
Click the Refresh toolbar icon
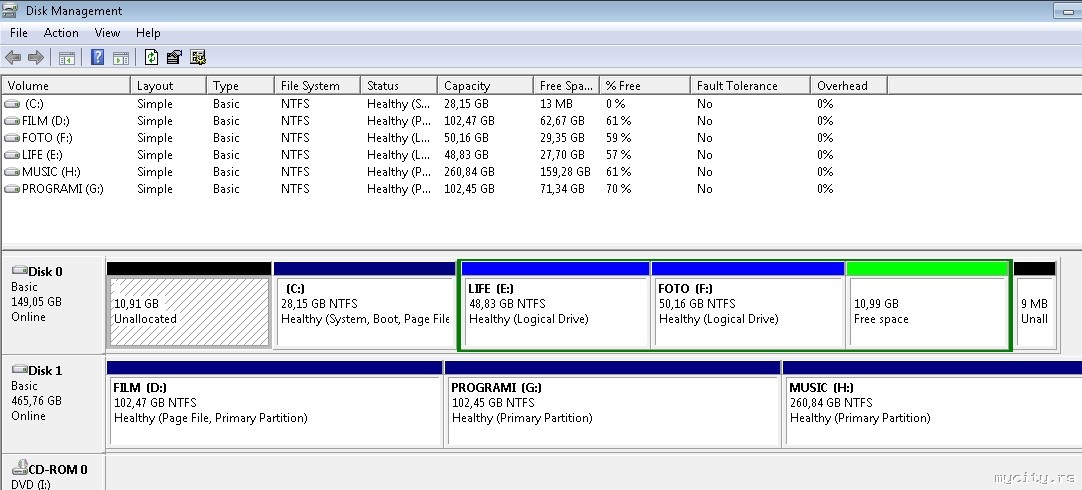pos(152,57)
